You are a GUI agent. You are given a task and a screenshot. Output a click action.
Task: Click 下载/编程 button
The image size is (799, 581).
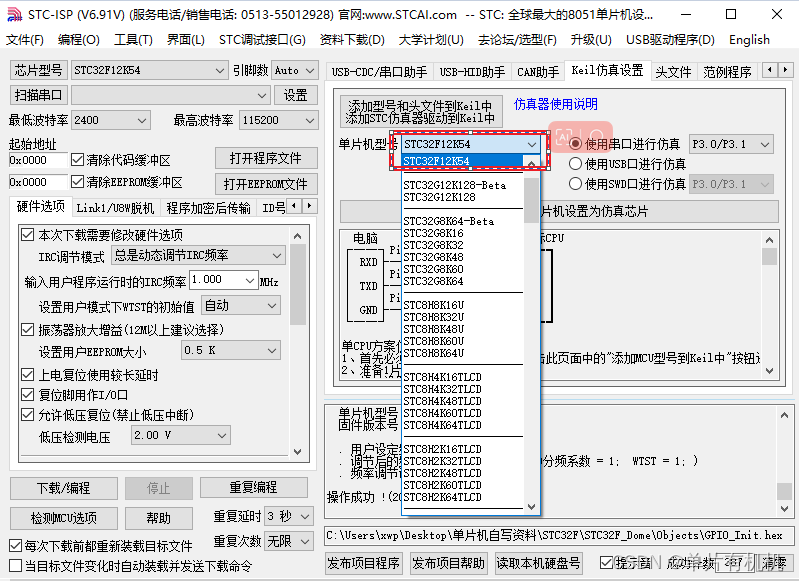tap(64, 488)
